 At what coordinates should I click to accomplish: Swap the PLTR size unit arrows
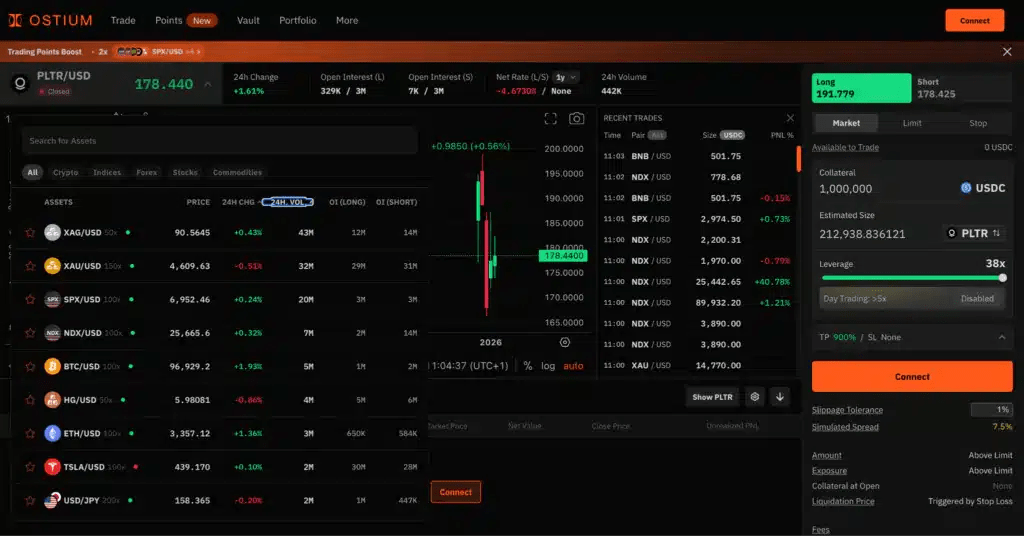[996, 233]
